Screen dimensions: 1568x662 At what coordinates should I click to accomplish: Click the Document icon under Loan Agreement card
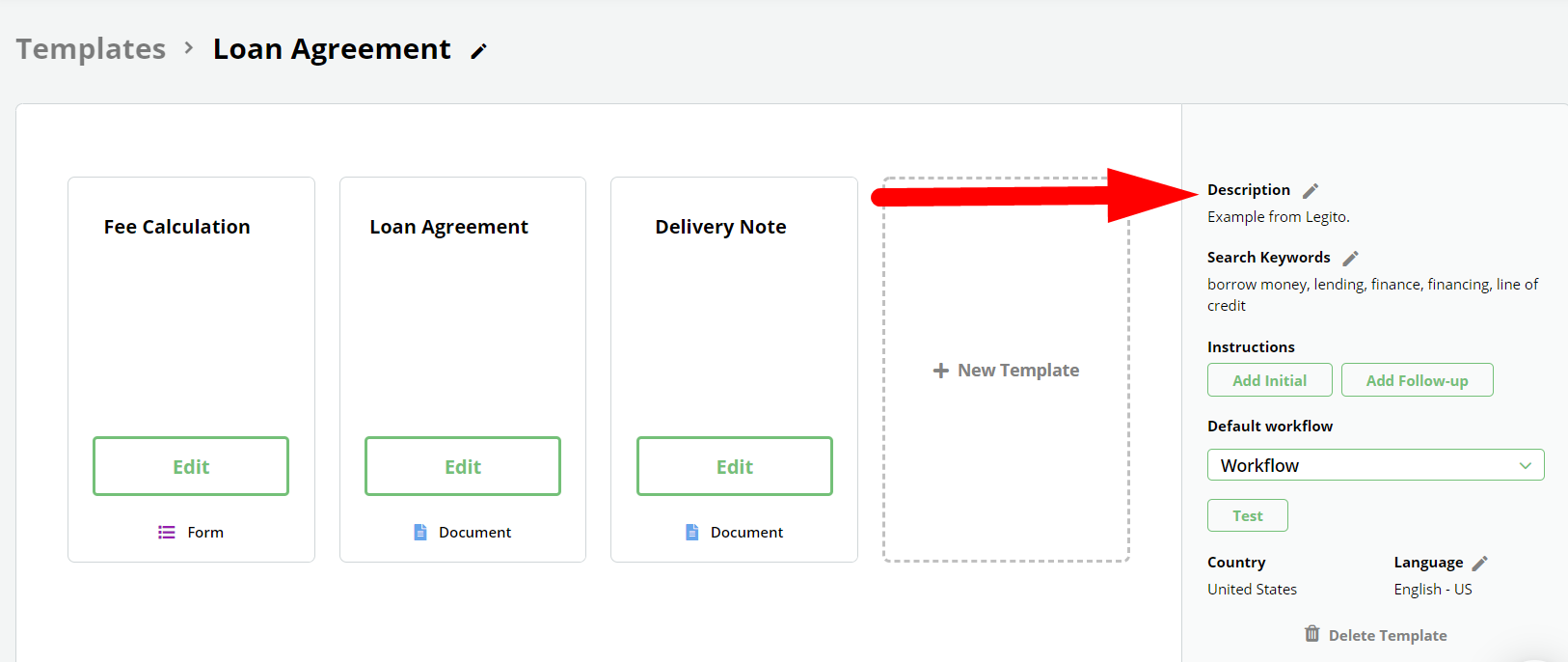(x=420, y=532)
